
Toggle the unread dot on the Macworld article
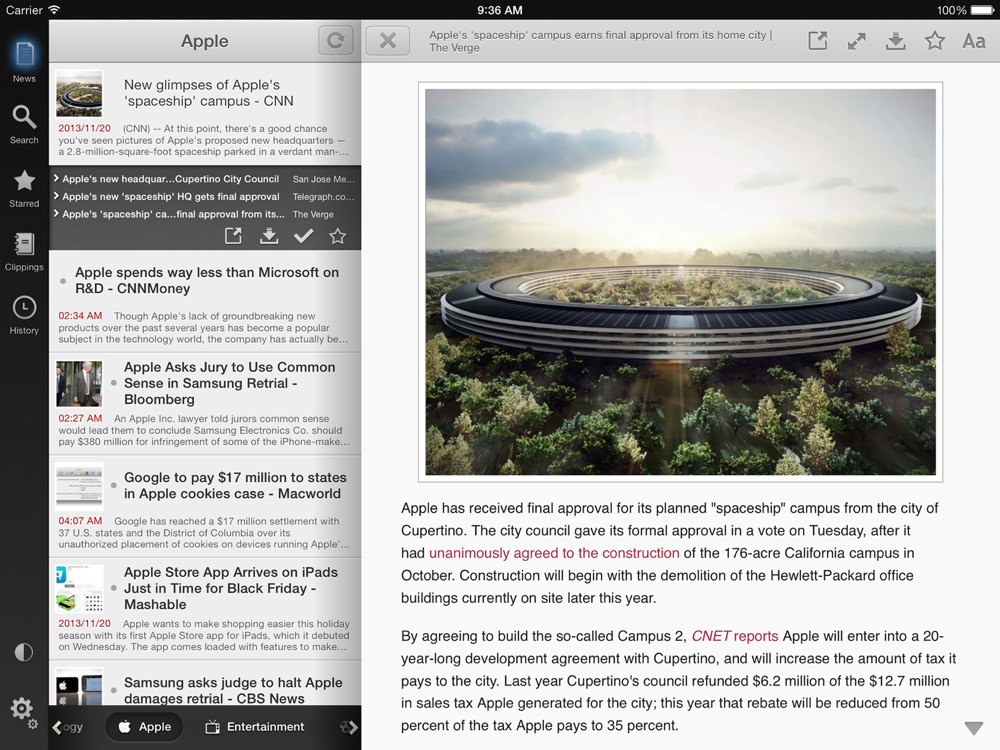[x=114, y=485]
